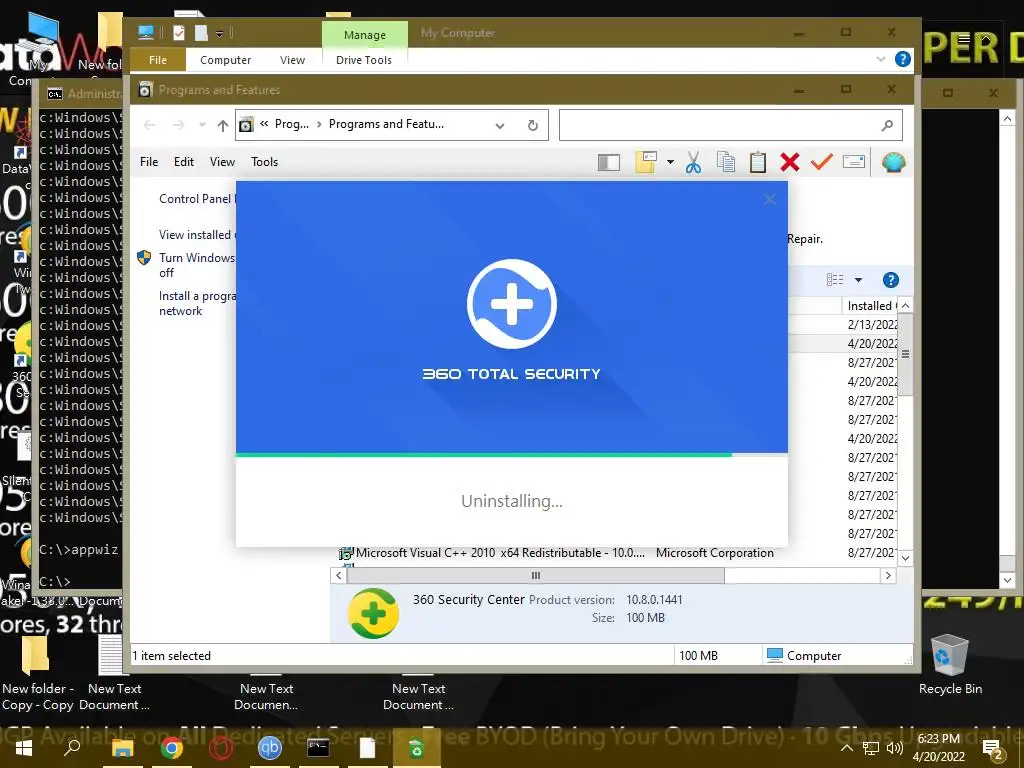Click the search magnifier icon
The width and height of the screenshot is (1024, 768).
[887, 125]
